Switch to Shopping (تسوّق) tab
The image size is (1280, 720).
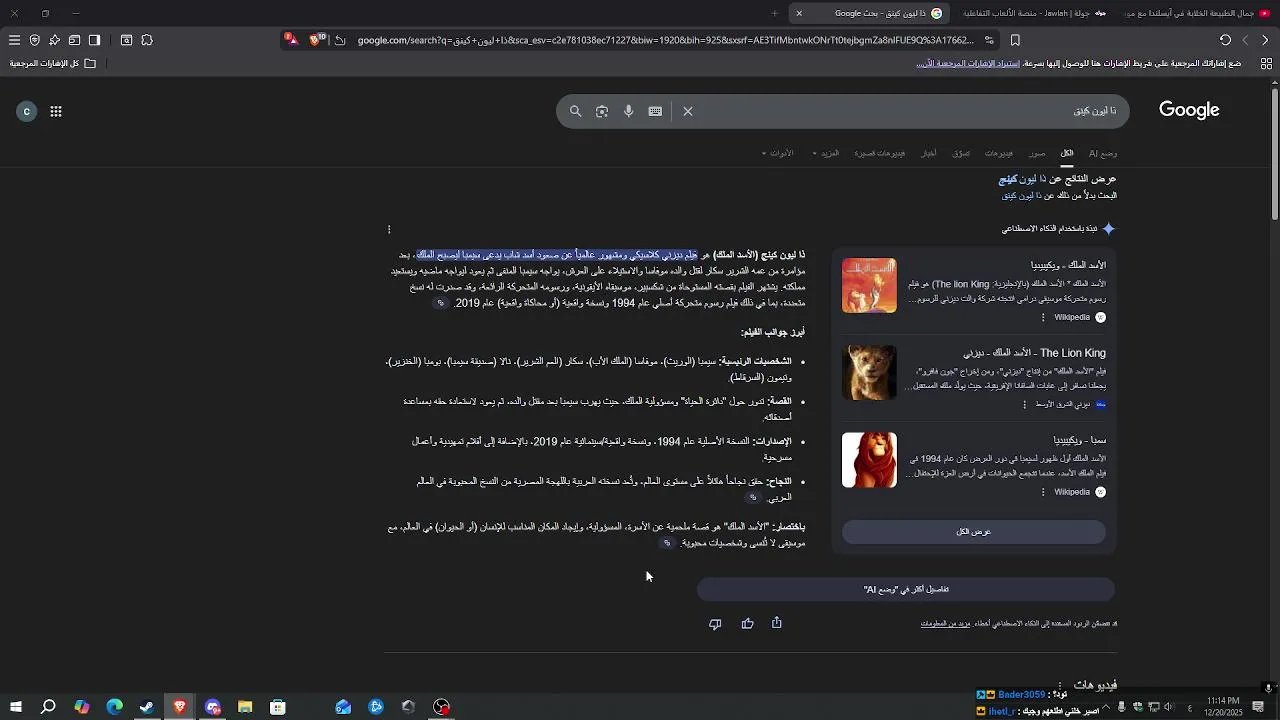[x=961, y=153]
